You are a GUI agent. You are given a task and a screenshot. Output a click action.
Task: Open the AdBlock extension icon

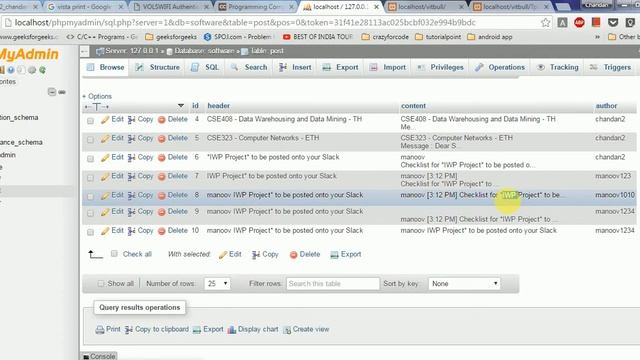click(579, 22)
